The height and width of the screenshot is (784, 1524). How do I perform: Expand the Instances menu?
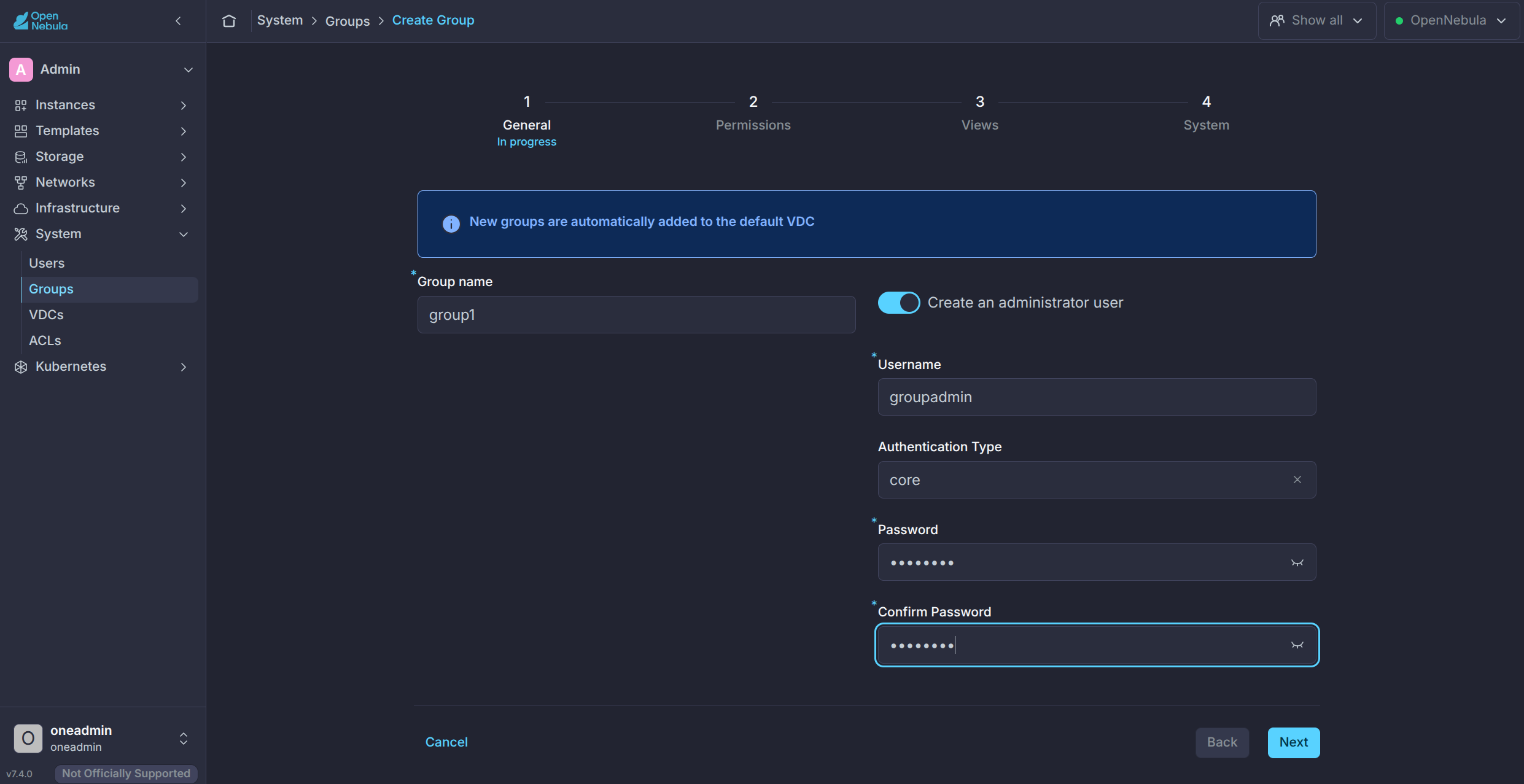point(184,105)
